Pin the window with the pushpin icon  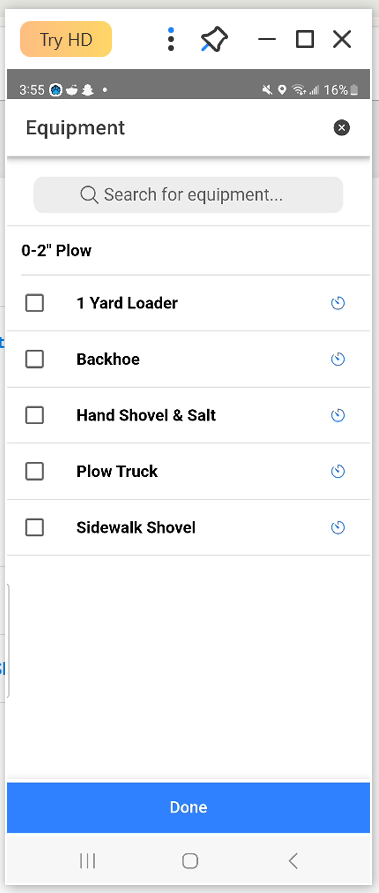click(x=214, y=40)
